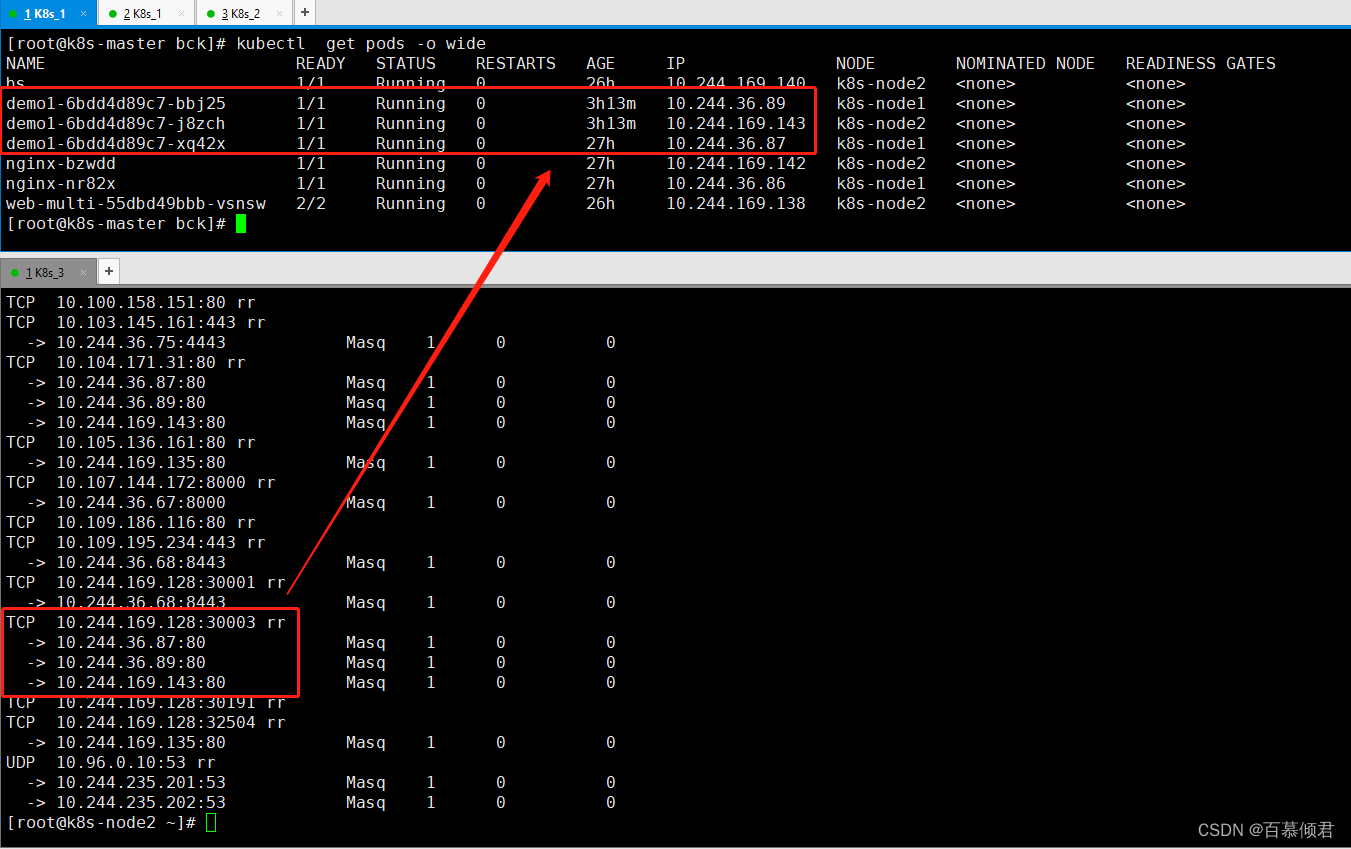Viewport: 1351px width, 849px height.
Task: Click IP 10.244.36.89 in the pods table
Action: (726, 104)
